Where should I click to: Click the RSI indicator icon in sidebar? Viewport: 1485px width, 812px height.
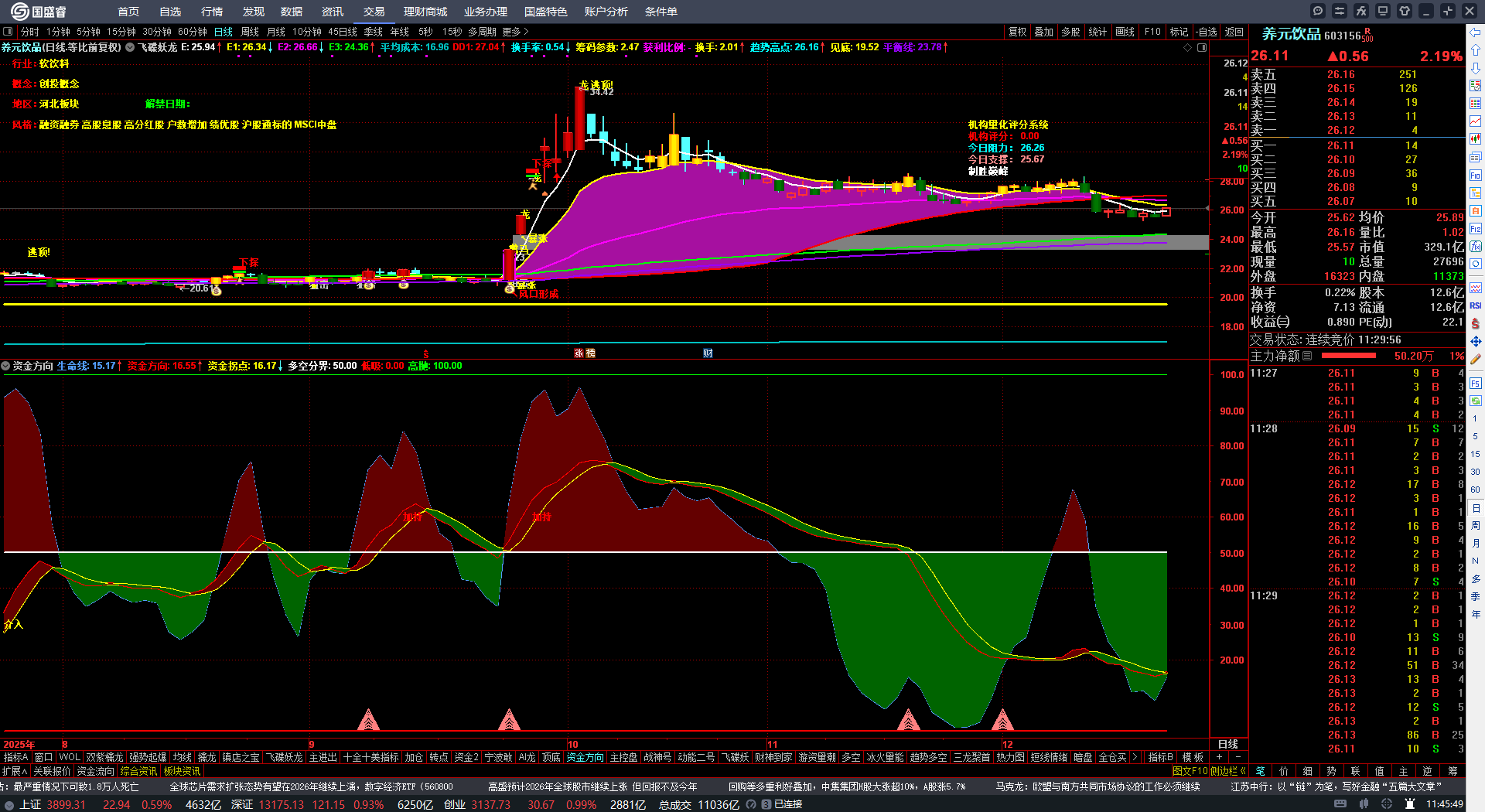coord(1476,305)
